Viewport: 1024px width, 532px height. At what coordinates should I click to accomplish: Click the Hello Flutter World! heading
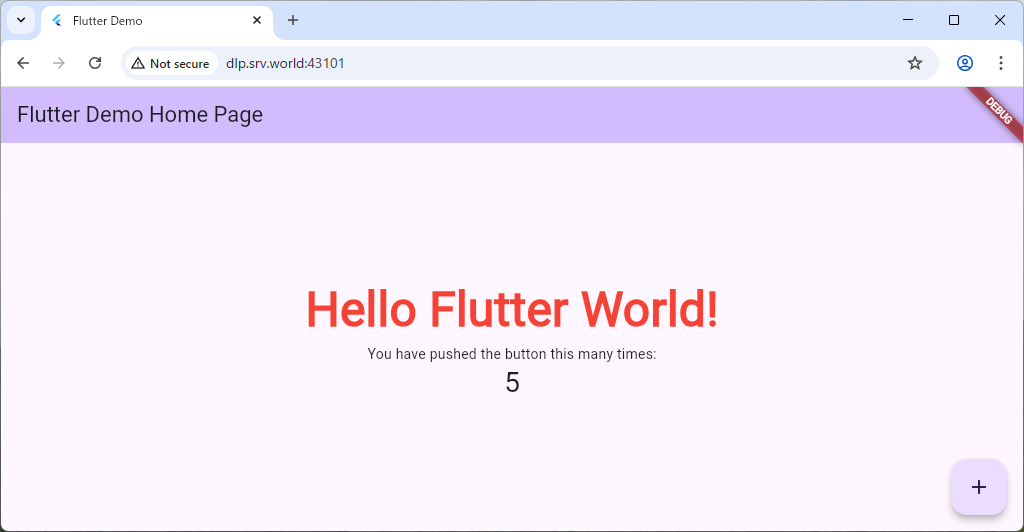512,309
